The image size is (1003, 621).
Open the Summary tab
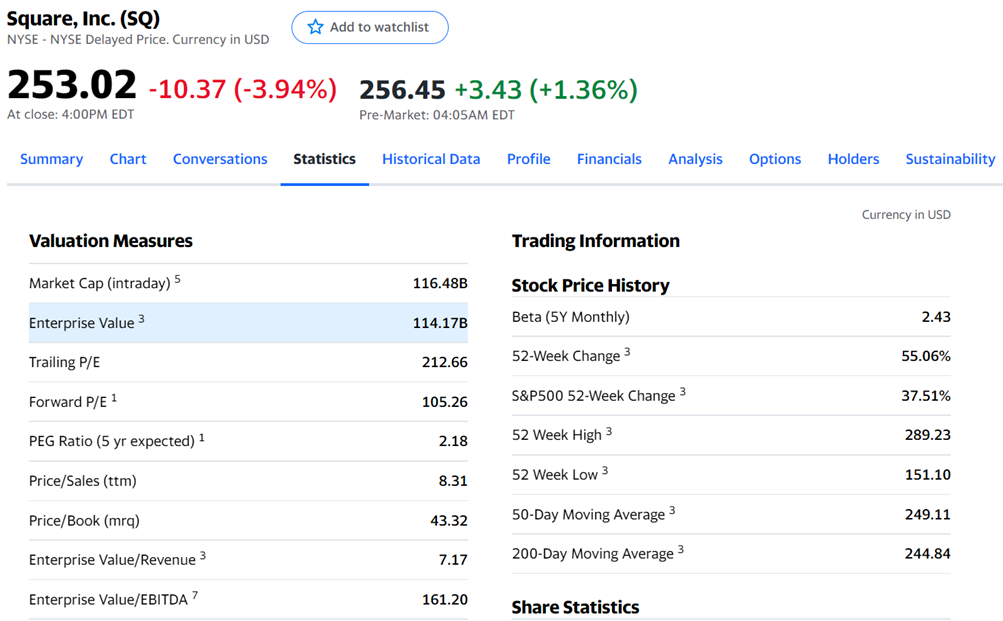51,159
